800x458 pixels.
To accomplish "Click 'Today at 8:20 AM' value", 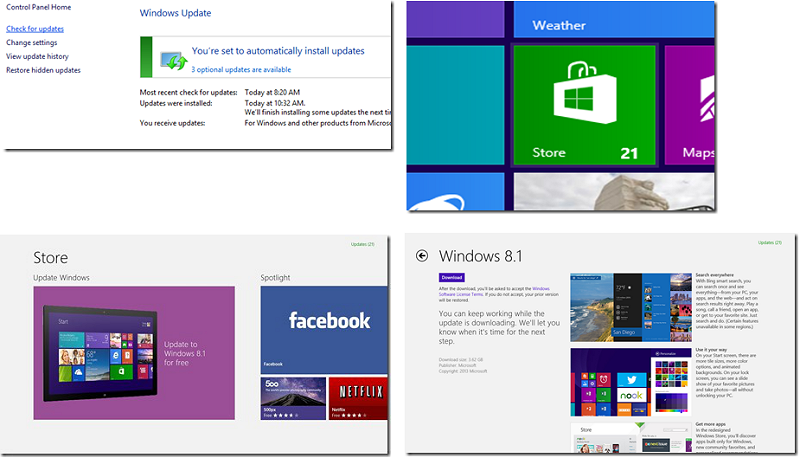I will pos(272,92).
